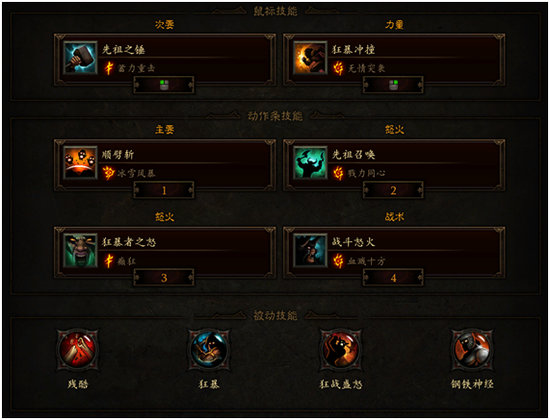Select the 狂暴者之怒 skill icon
The width and height of the screenshot is (550, 420).
(80, 251)
